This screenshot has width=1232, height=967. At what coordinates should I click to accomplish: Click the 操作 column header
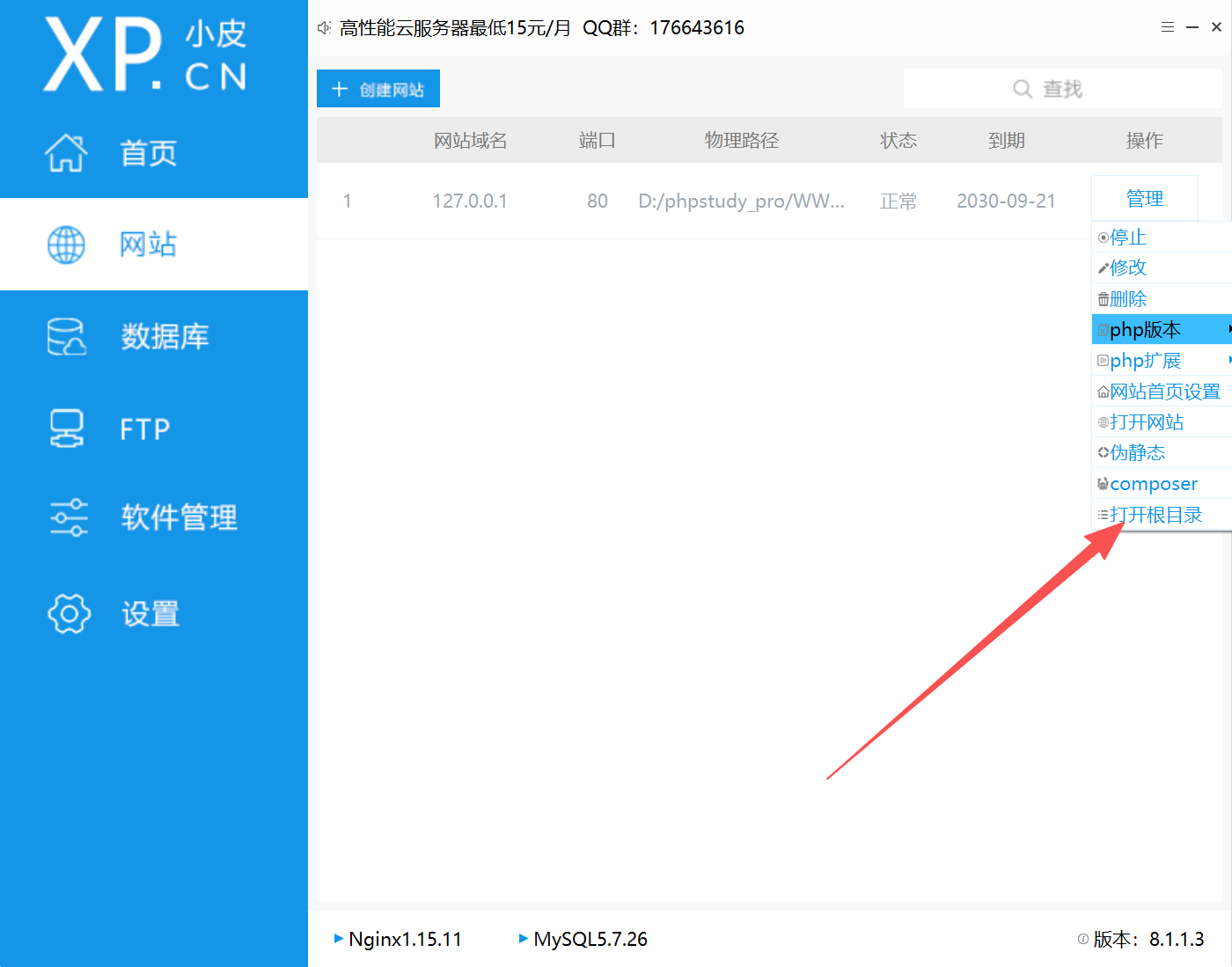(x=1145, y=141)
